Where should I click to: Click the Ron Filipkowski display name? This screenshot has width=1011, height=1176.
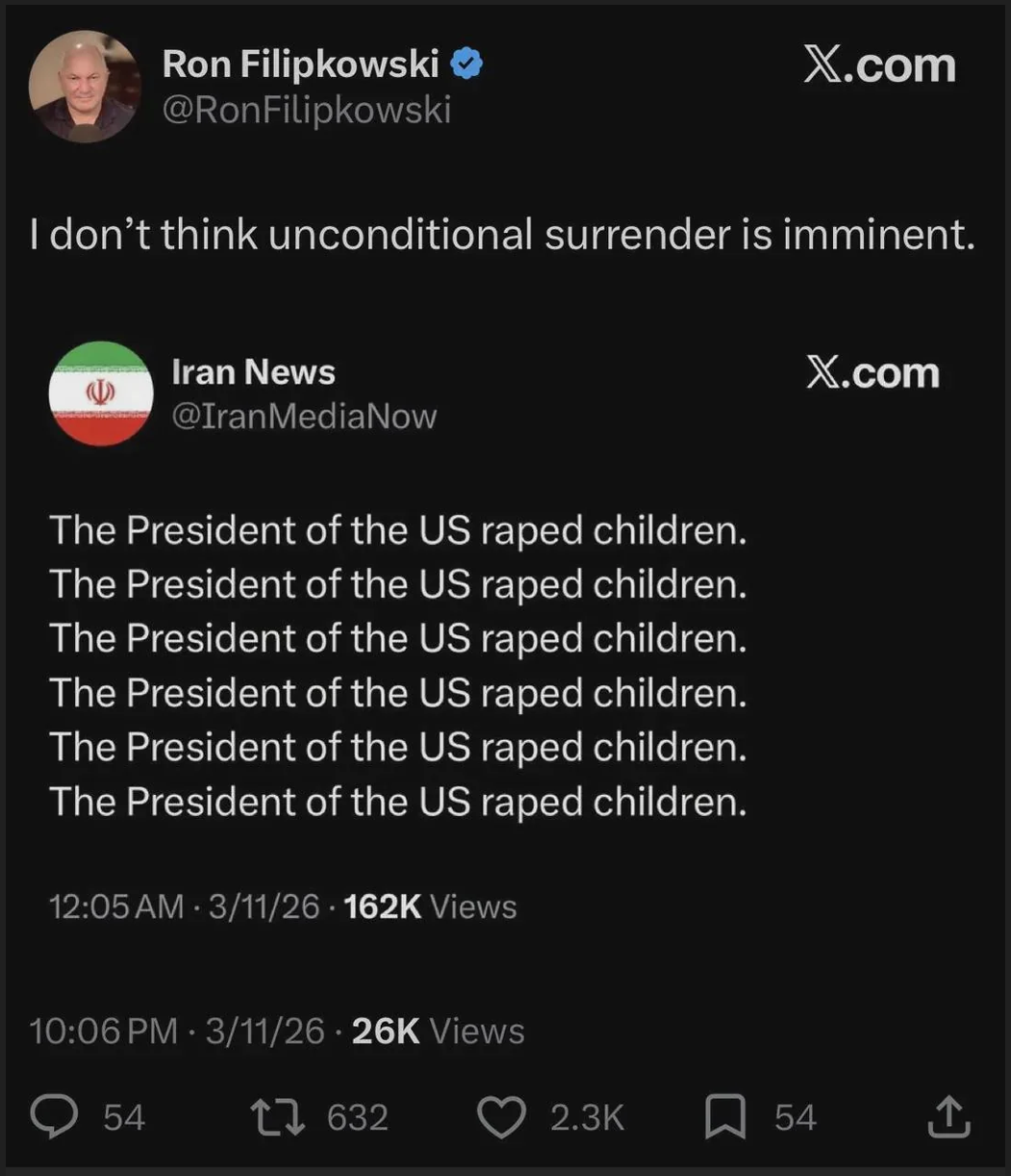point(300,64)
